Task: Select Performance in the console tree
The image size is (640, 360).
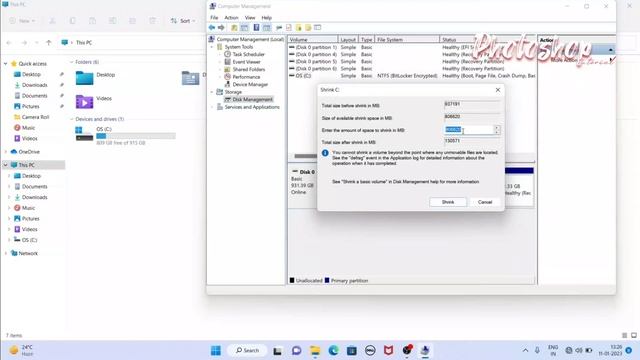Action: pyautogui.click(x=246, y=77)
